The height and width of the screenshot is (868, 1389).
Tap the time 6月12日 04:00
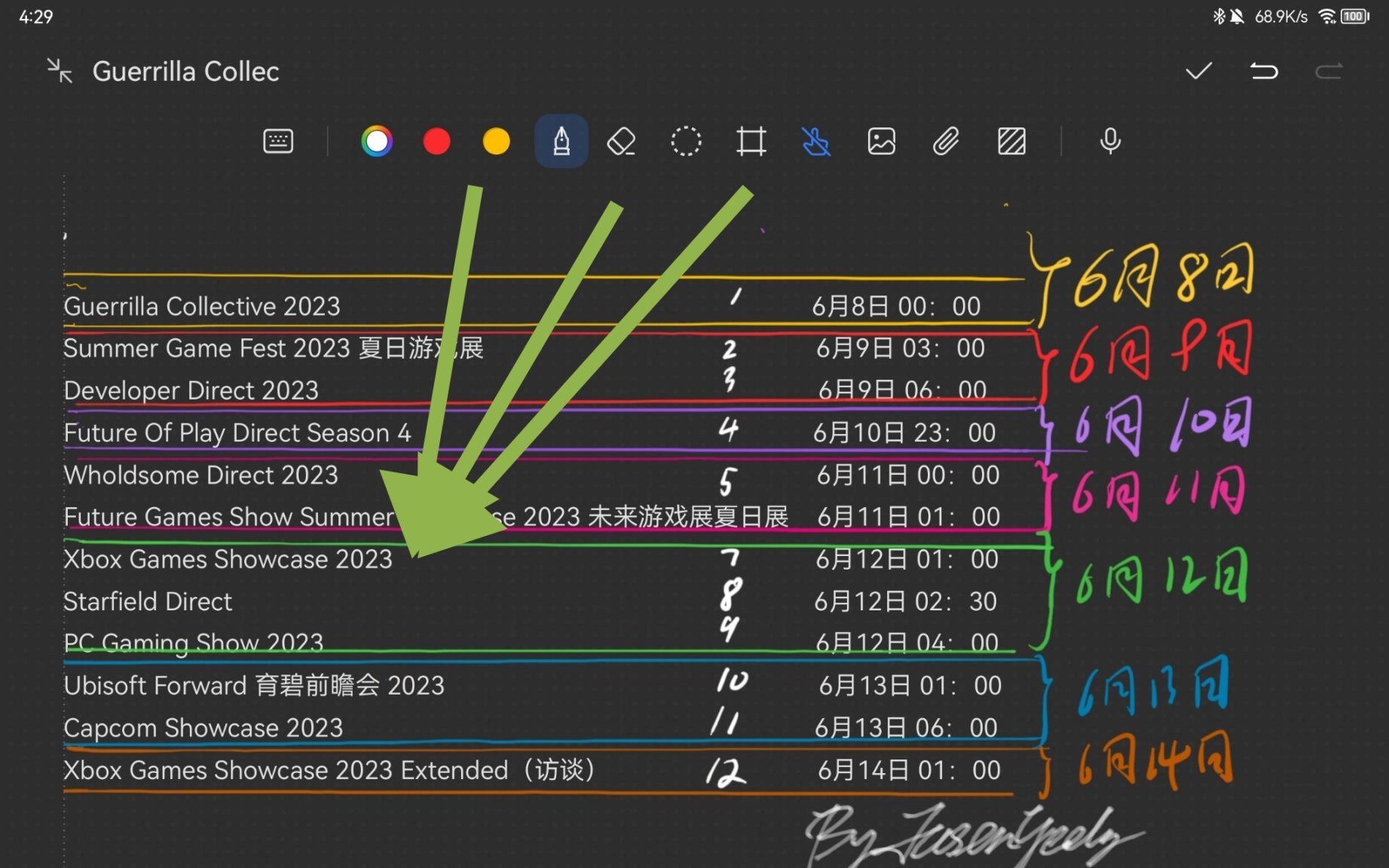tap(907, 643)
